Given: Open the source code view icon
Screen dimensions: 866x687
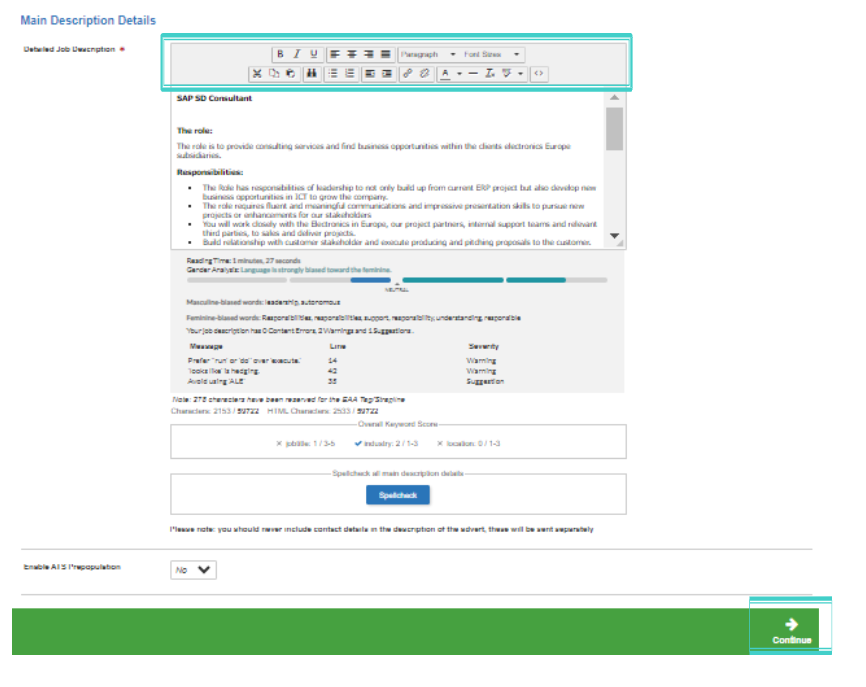Looking at the screenshot, I should (x=539, y=73).
